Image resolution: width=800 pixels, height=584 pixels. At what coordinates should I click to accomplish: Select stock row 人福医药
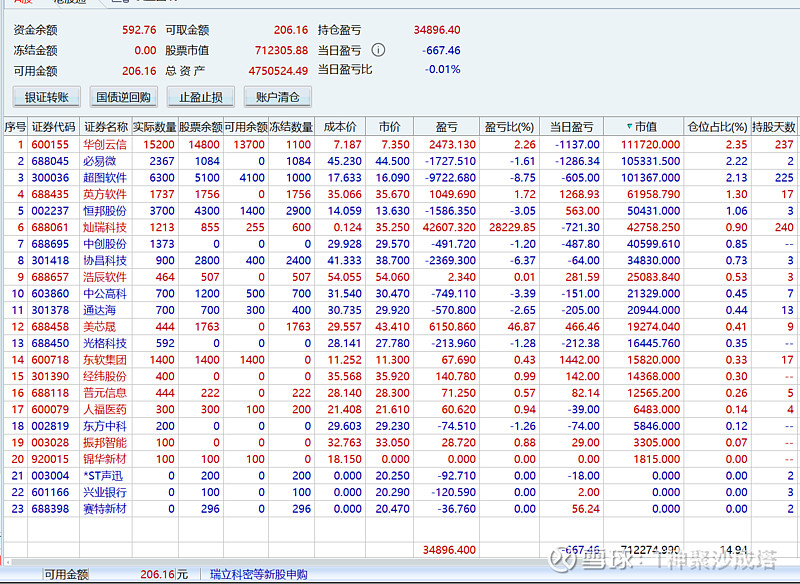tap(400, 410)
